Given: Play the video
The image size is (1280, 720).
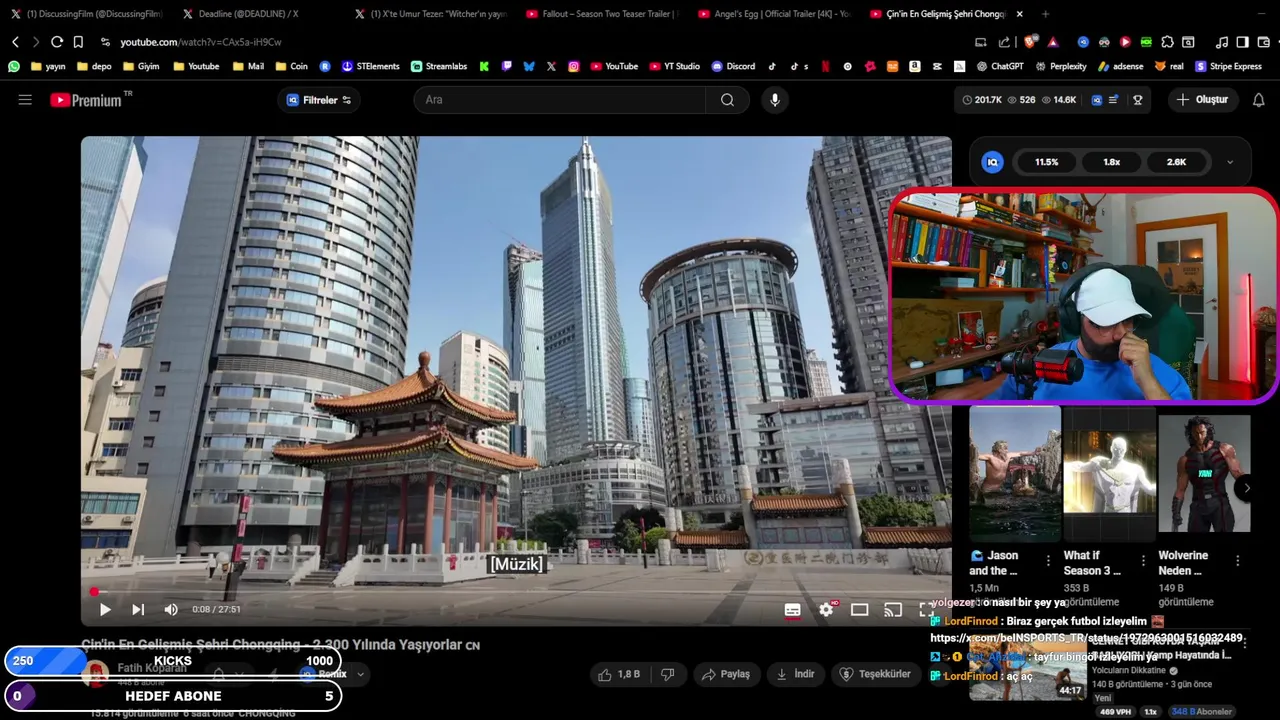Looking at the screenshot, I should click(x=105, y=609).
